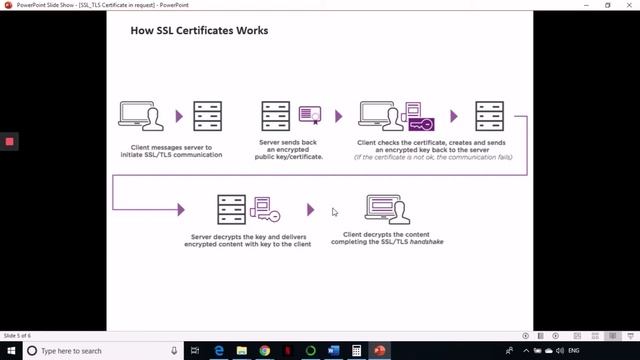Click 'Client checks the certificate' caption
The height and width of the screenshot is (360, 640).
(x=433, y=150)
